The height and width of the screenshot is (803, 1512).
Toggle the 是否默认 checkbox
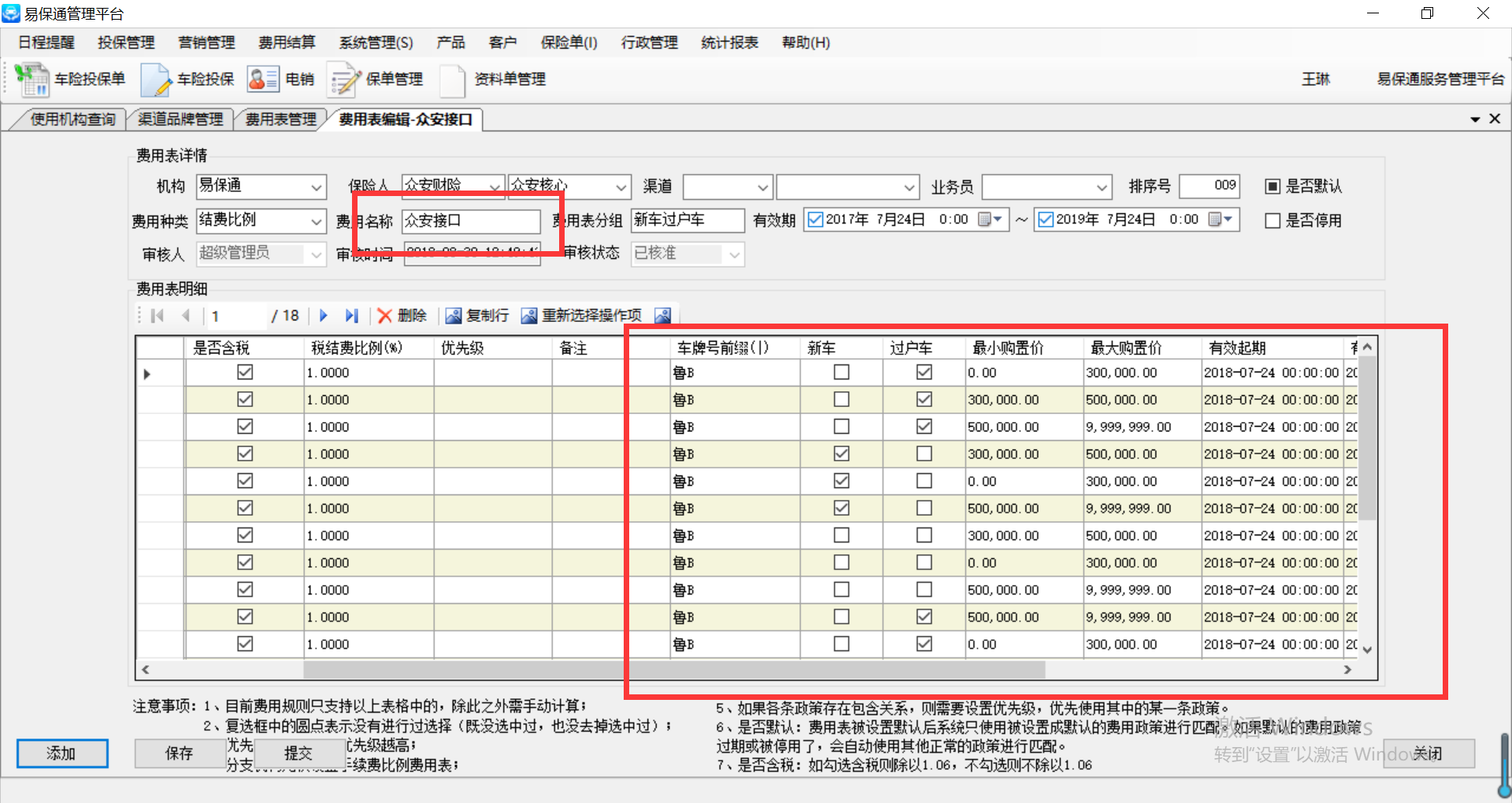[1272, 187]
